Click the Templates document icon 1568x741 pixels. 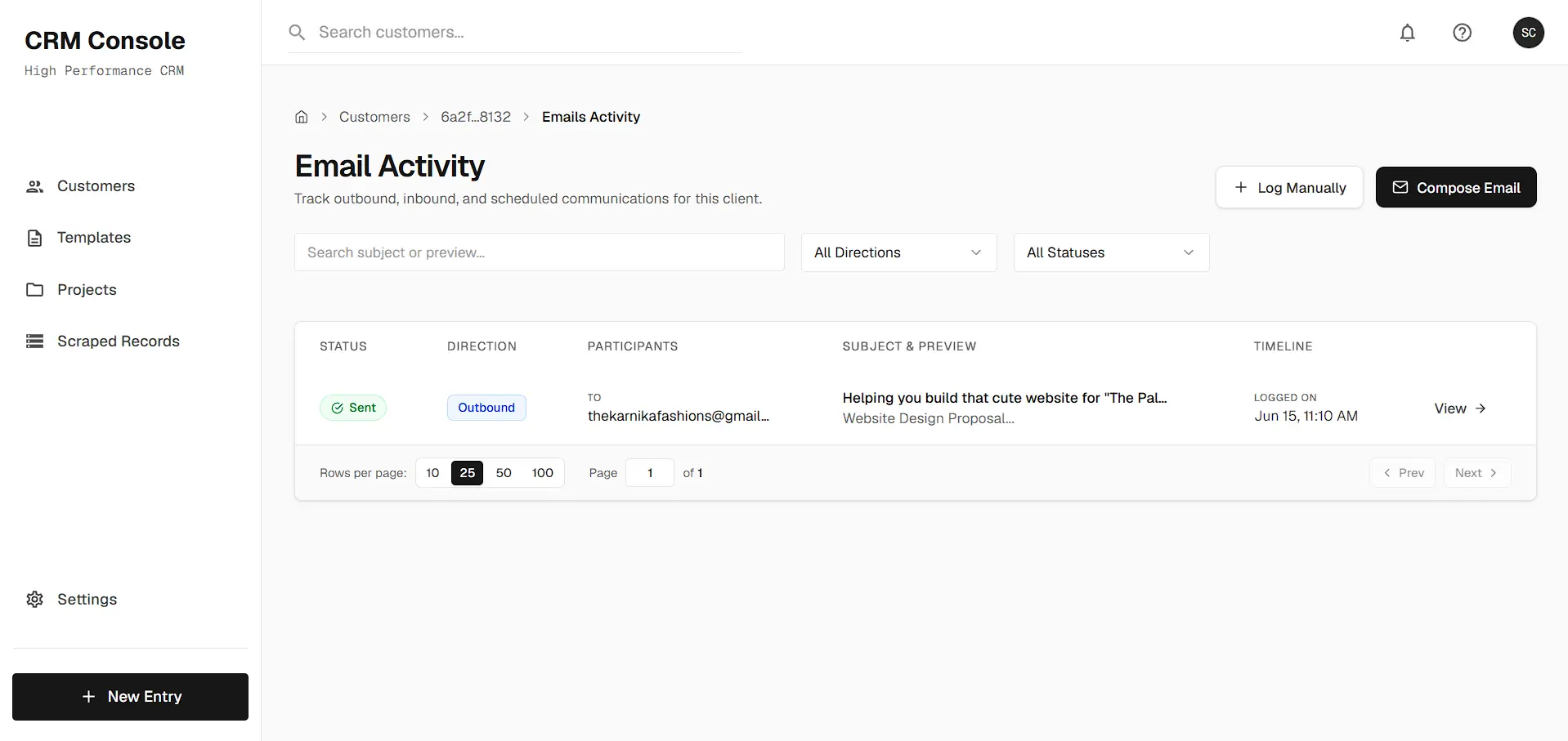click(34, 238)
